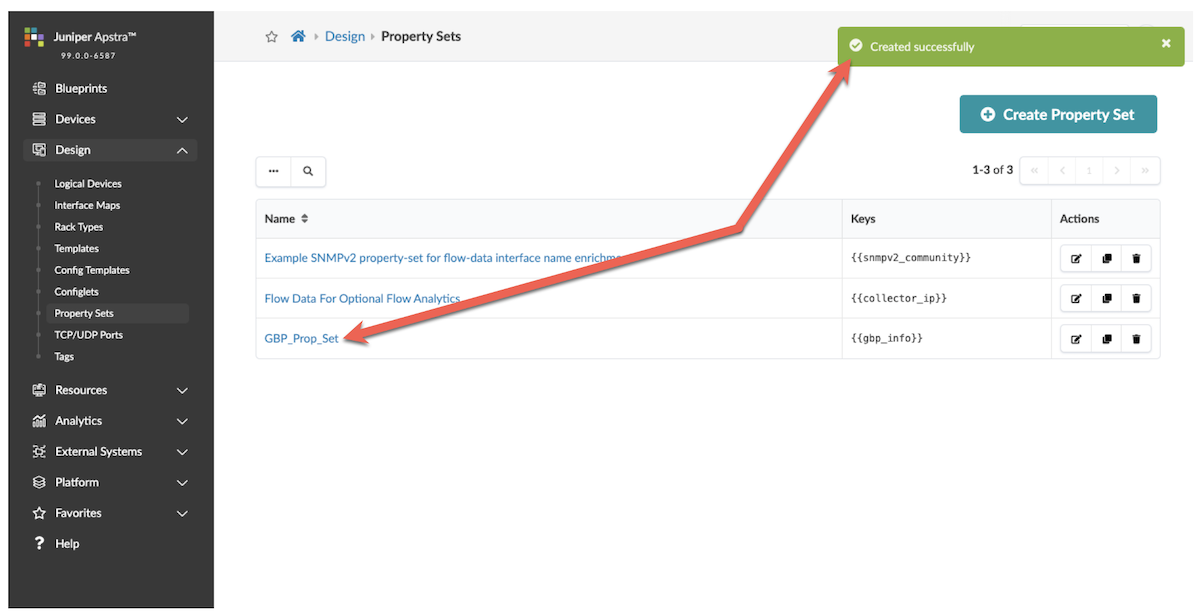The width and height of the screenshot is (1200, 616).
Task: Click the Resources section icon
Action: pos(39,390)
